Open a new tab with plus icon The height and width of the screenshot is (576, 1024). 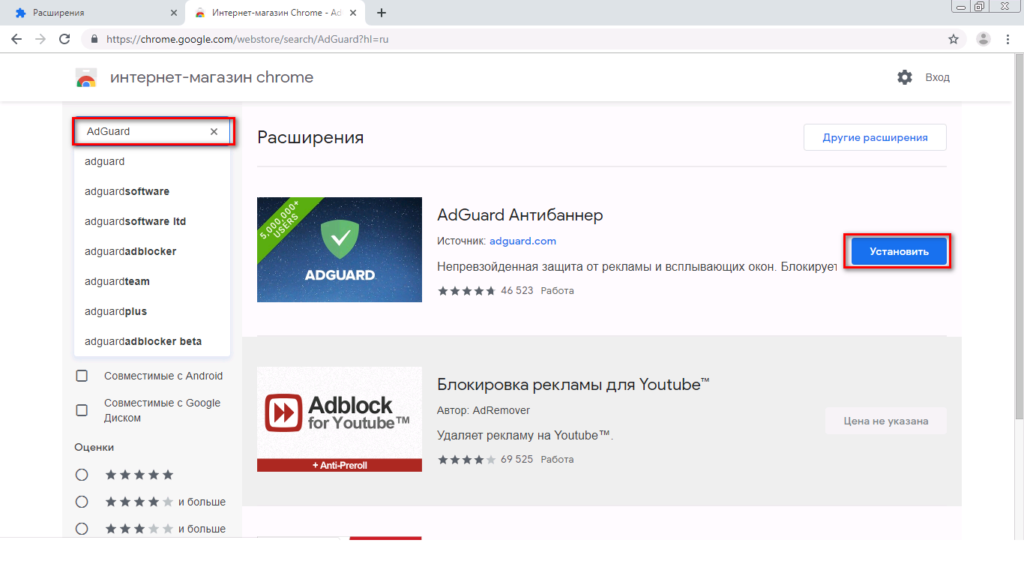point(381,13)
